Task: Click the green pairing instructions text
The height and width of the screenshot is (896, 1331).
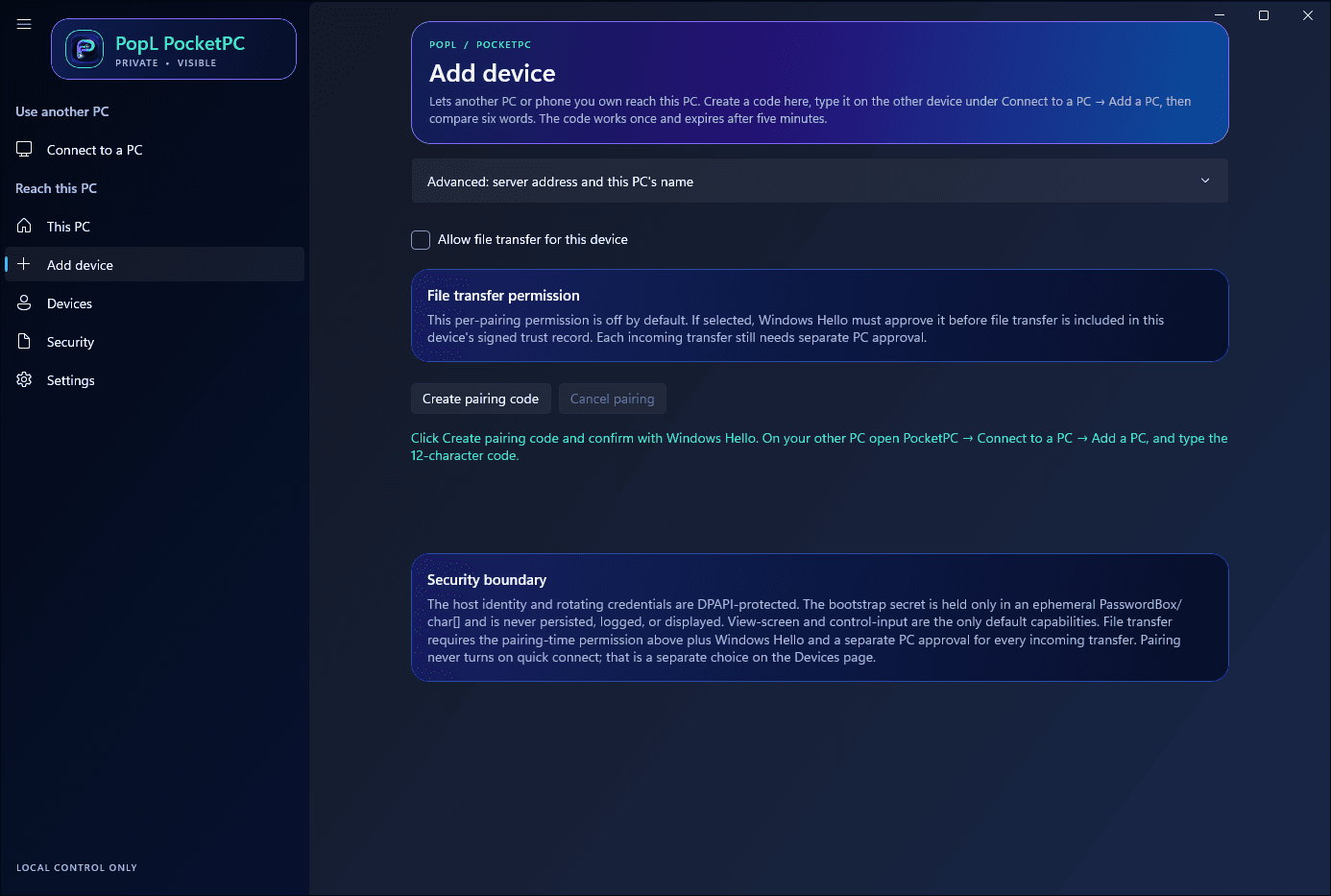Action: (x=819, y=447)
